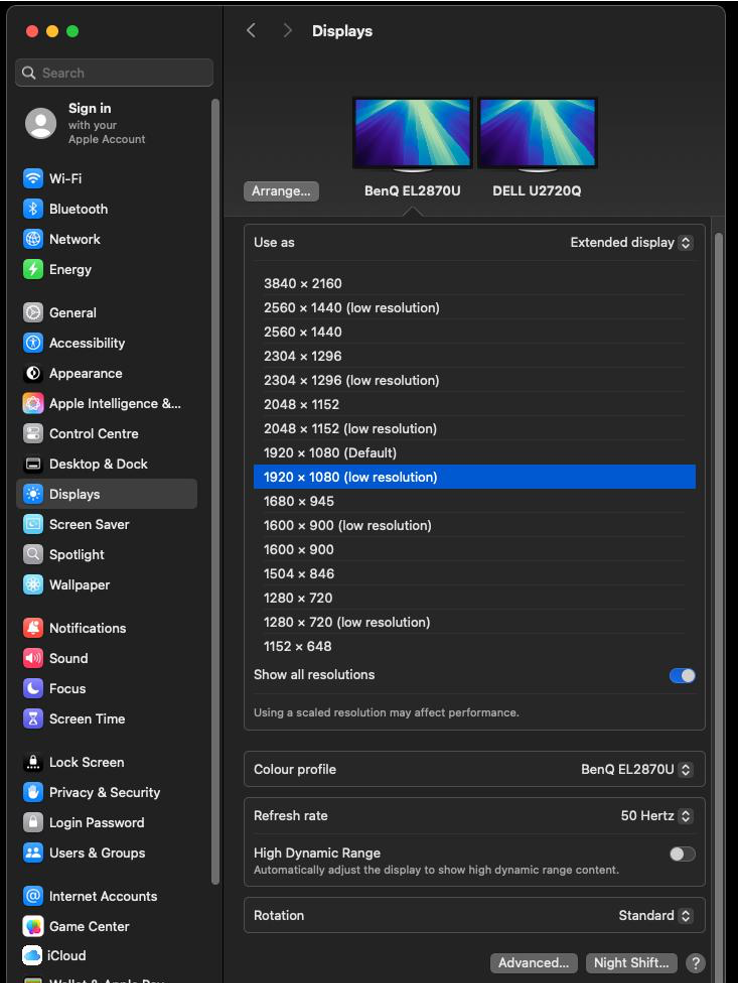Click the Game Center icon
This screenshot has width=738, height=984.
coord(33,926)
